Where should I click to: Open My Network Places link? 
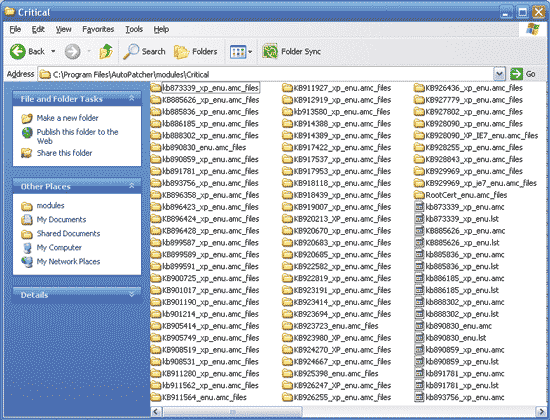point(68,262)
